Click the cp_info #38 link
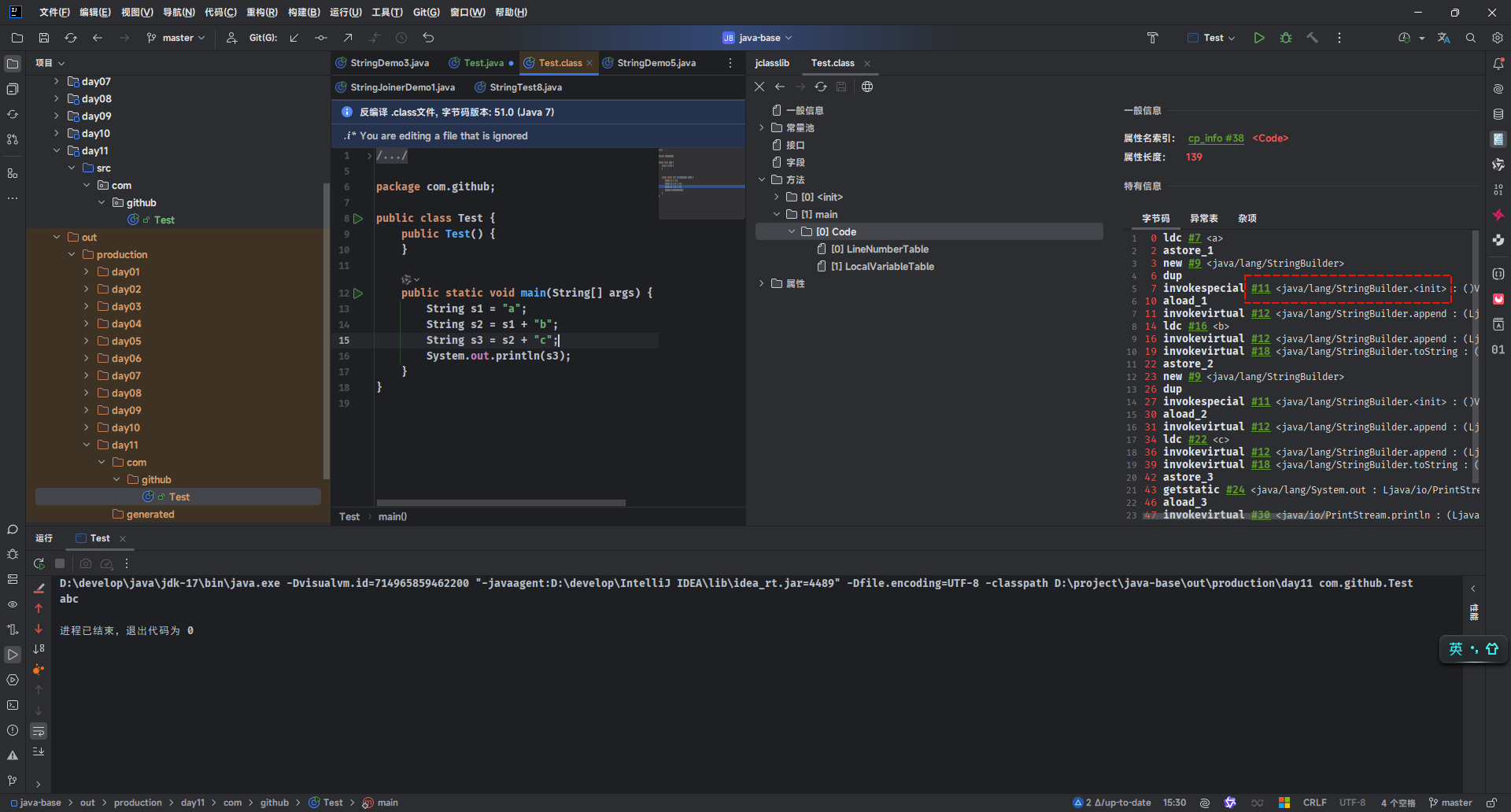 point(1215,138)
